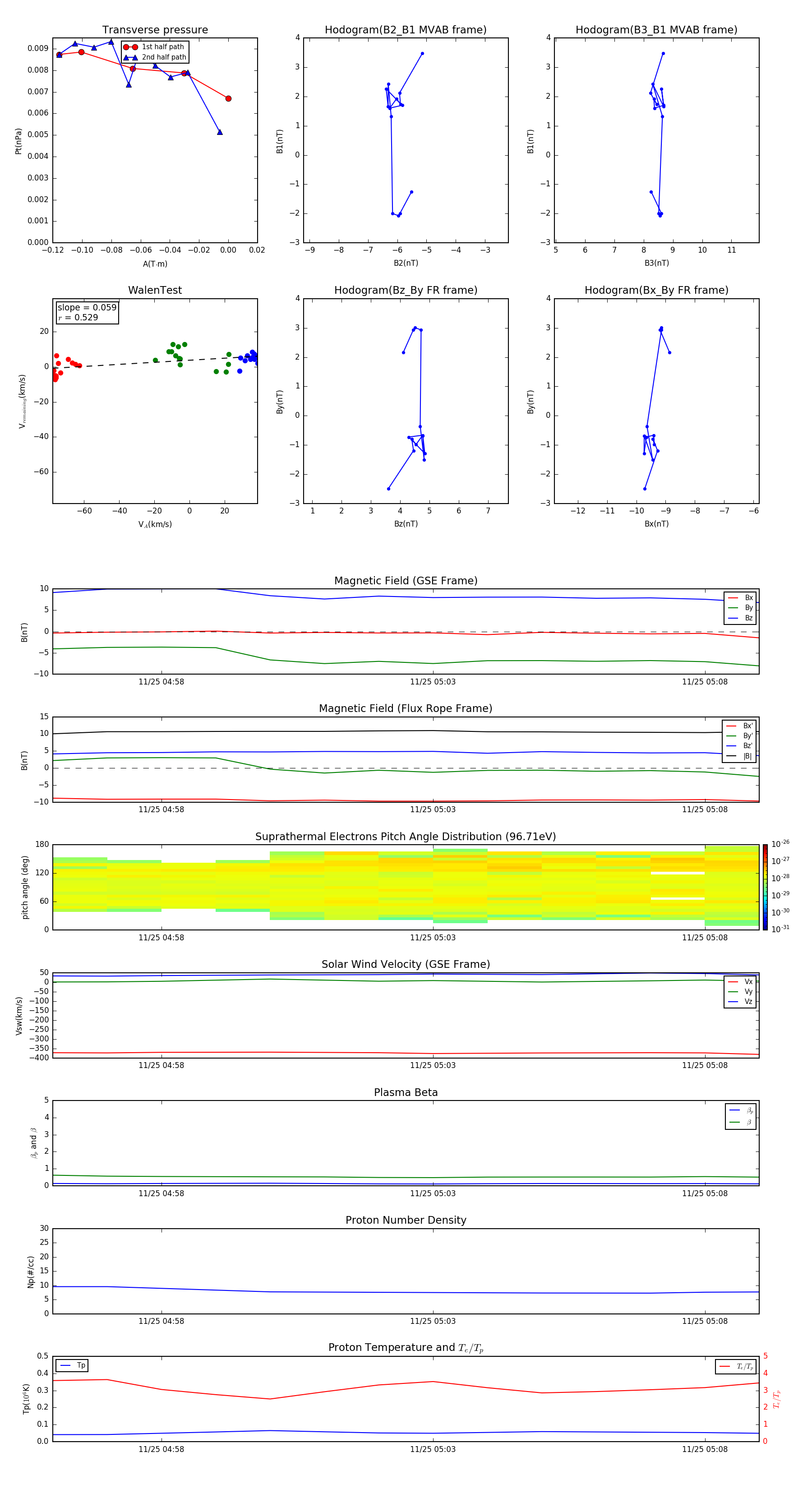Click '10^-26' colorbar label
Image resolution: width=812 pixels, height=1489 pixels.
pyautogui.click(x=780, y=844)
